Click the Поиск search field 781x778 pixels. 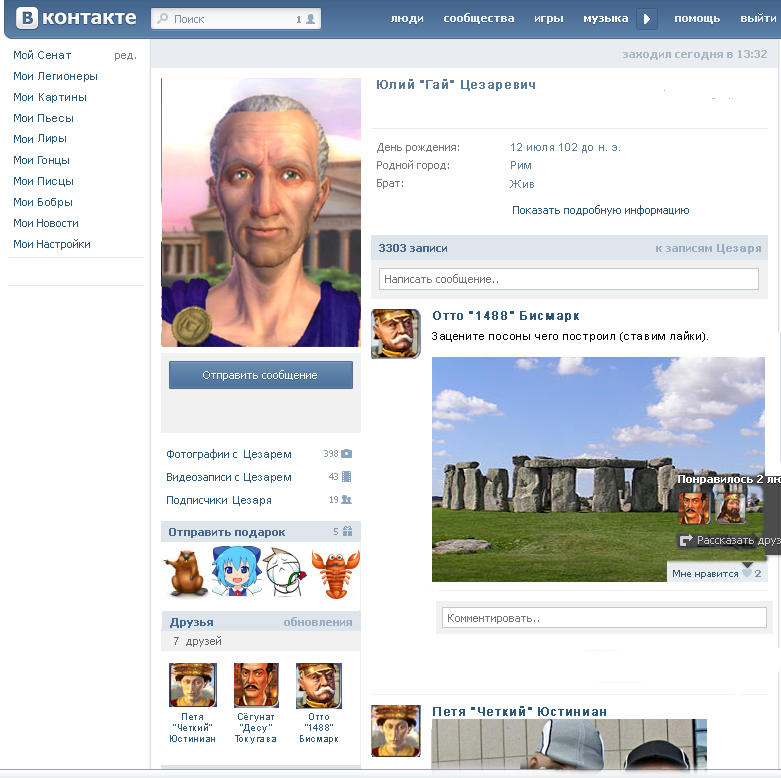tap(236, 19)
